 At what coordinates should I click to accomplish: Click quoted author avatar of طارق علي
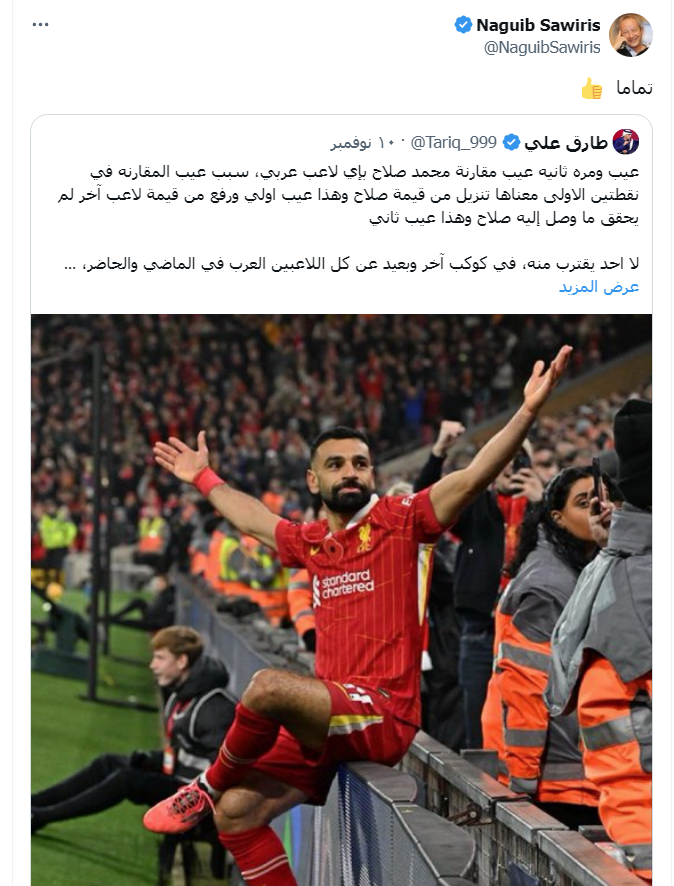pyautogui.click(x=626, y=142)
